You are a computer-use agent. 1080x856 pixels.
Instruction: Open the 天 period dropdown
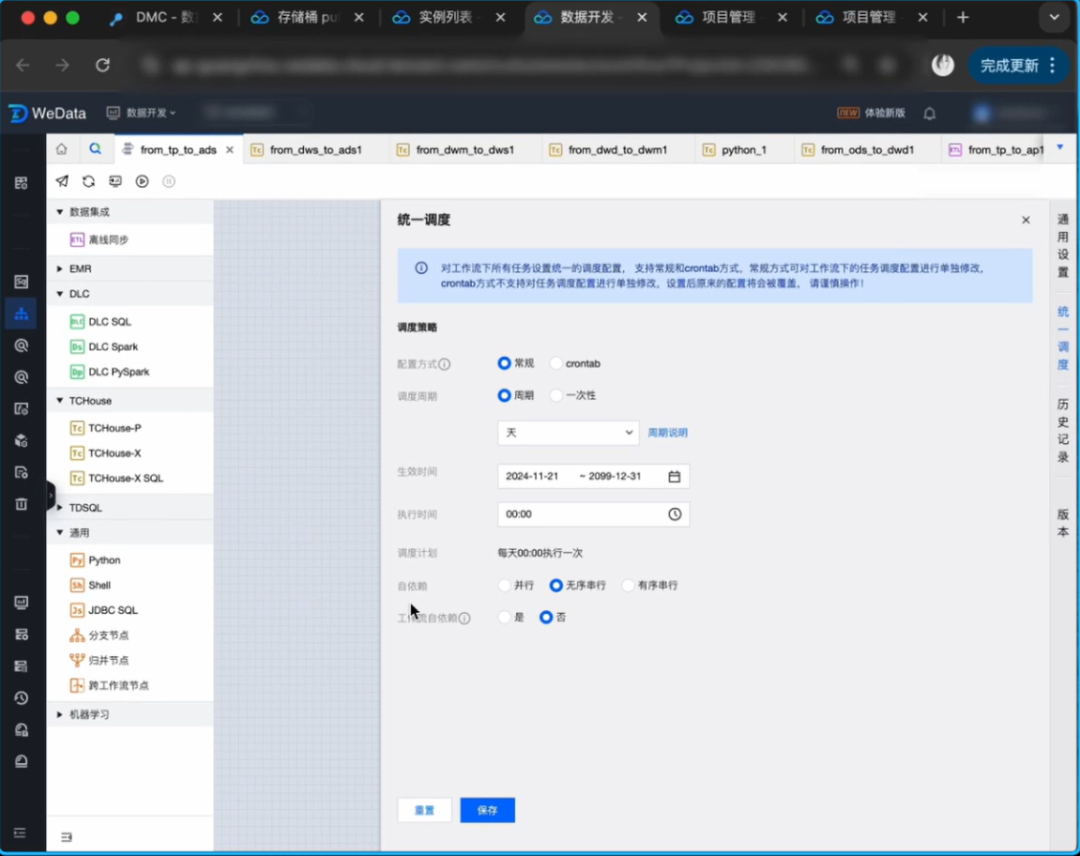pos(568,432)
